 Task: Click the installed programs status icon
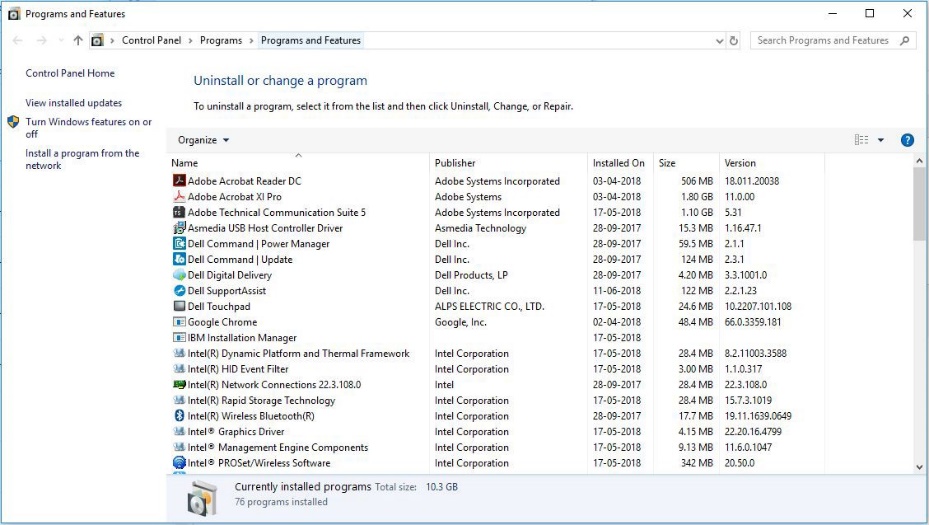coord(201,497)
